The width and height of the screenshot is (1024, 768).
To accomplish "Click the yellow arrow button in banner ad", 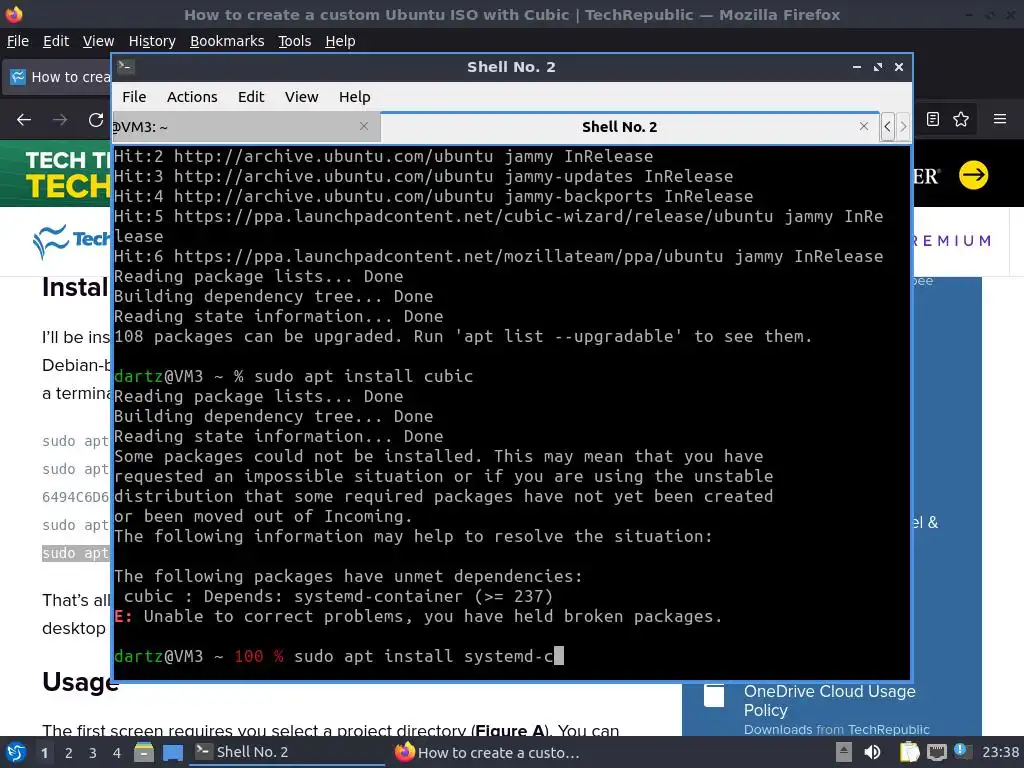I will click(x=973, y=174).
